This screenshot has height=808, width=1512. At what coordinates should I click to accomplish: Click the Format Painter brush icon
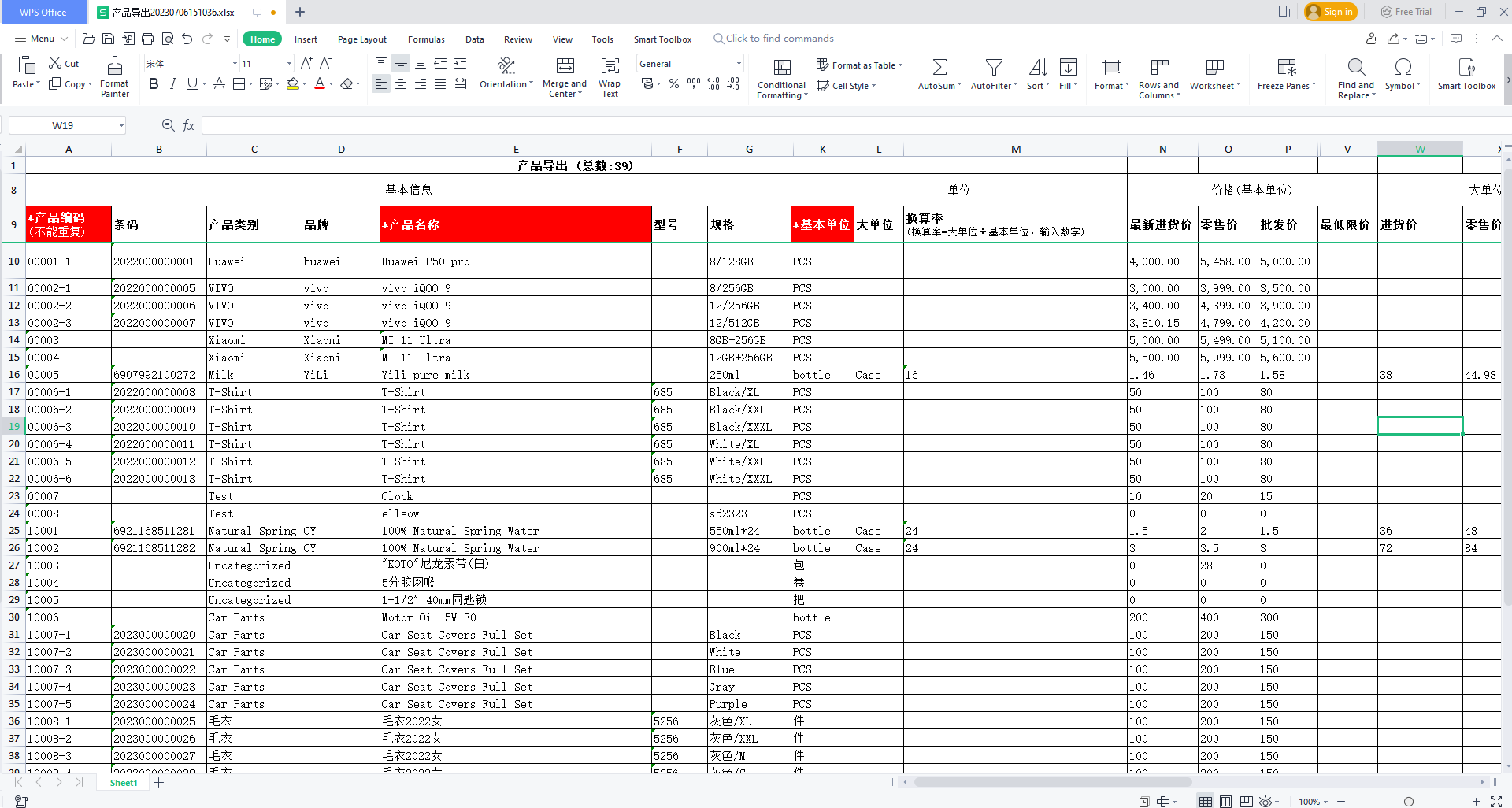[115, 66]
